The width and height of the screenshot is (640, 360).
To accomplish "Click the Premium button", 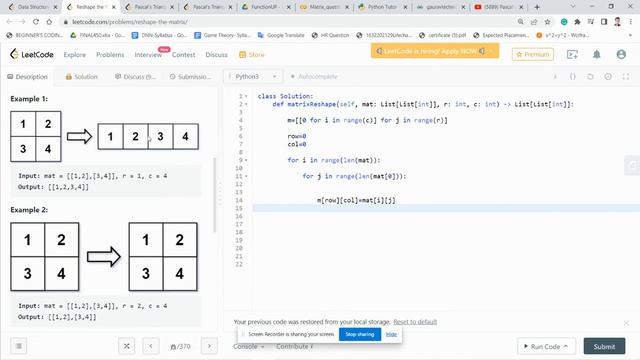I will pos(533,54).
